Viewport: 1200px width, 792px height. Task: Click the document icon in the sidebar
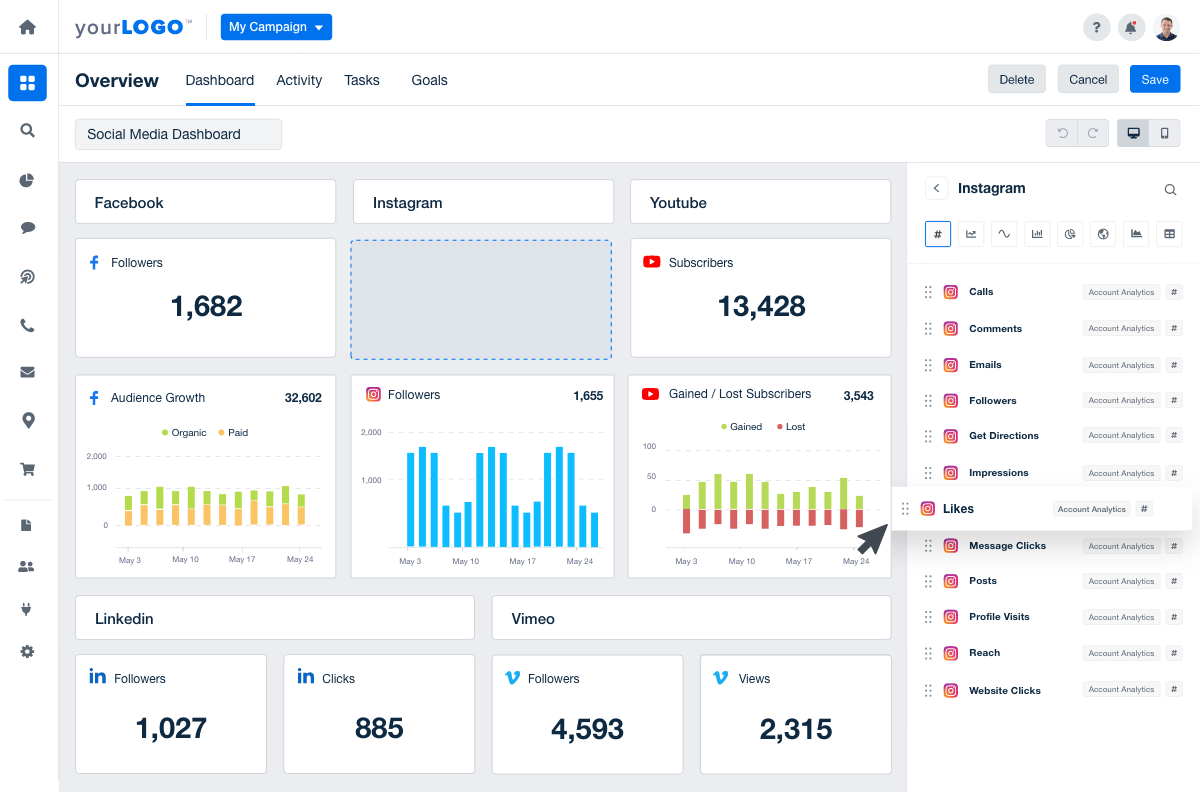(x=27, y=525)
